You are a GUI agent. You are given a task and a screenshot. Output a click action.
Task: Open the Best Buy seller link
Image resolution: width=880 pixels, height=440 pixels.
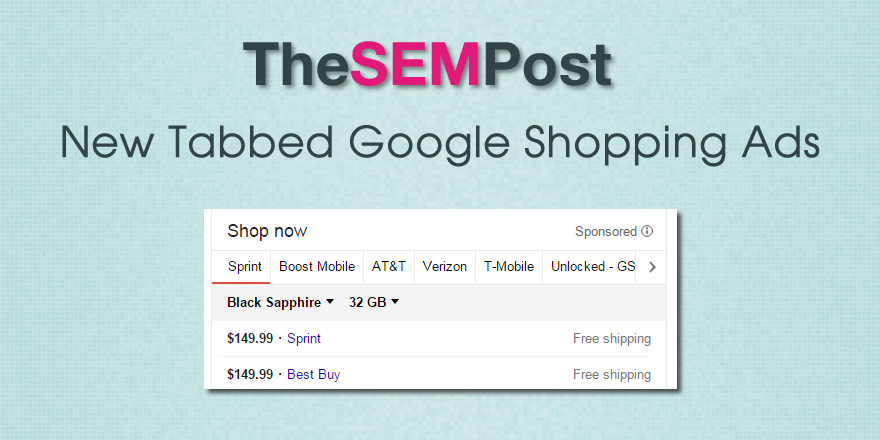(313, 375)
